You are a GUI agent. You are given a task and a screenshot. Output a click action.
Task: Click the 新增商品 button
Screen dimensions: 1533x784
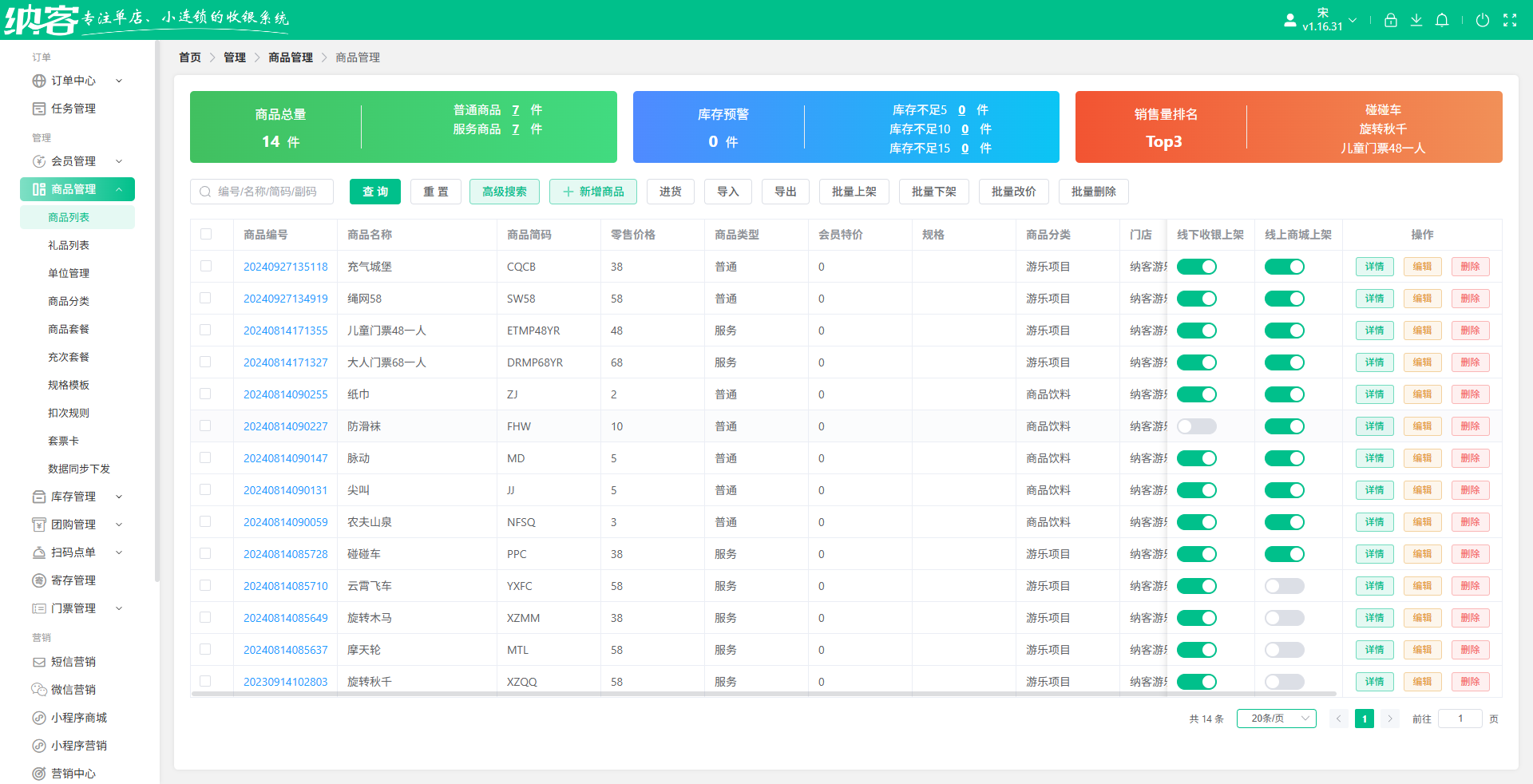pyautogui.click(x=592, y=192)
